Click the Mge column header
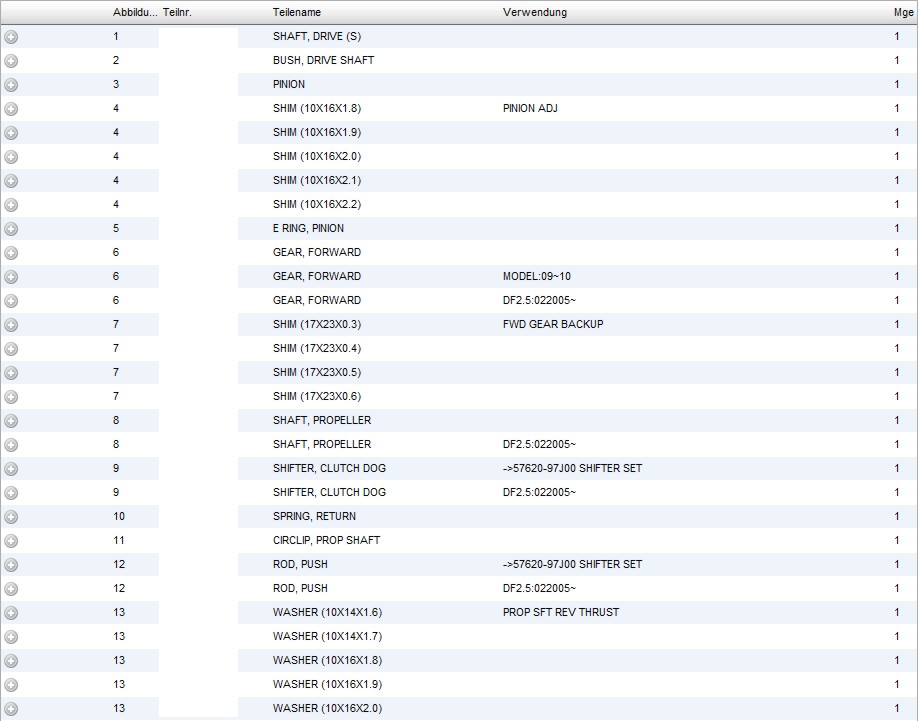 [903, 13]
